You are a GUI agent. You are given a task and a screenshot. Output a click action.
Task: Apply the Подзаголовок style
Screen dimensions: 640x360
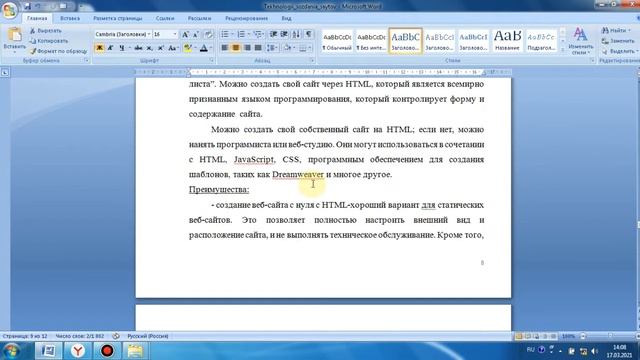pyautogui.click(x=541, y=41)
